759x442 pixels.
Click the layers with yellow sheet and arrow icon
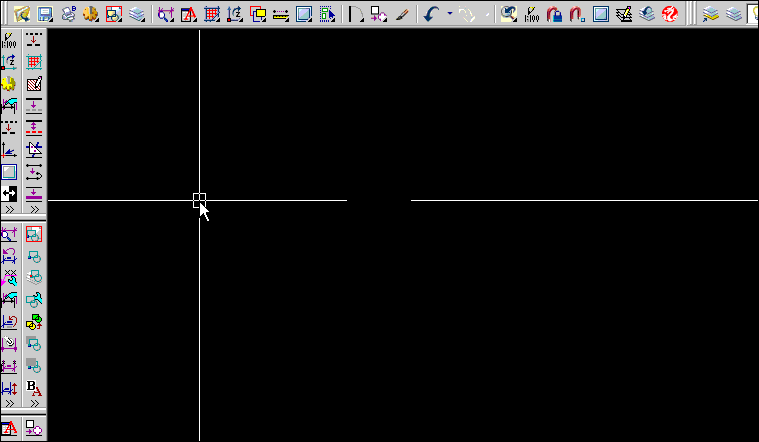711,15
